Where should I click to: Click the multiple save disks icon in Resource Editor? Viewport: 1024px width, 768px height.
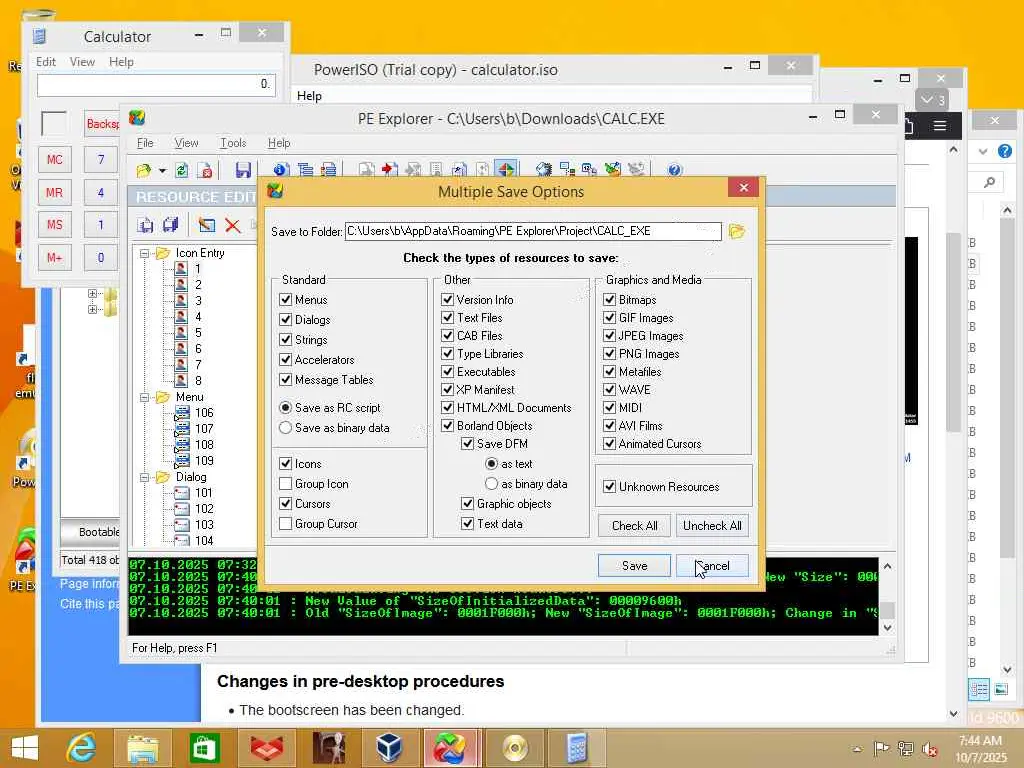click(171, 225)
